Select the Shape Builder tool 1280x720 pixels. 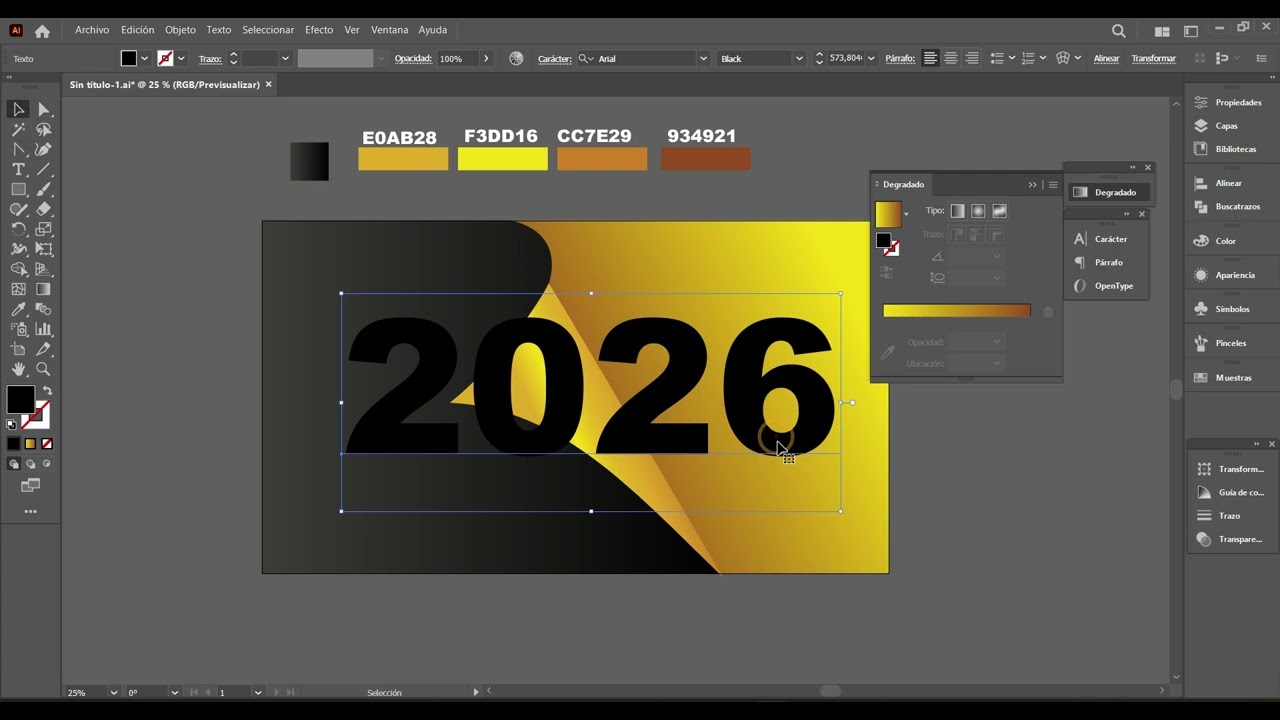click(x=18, y=269)
